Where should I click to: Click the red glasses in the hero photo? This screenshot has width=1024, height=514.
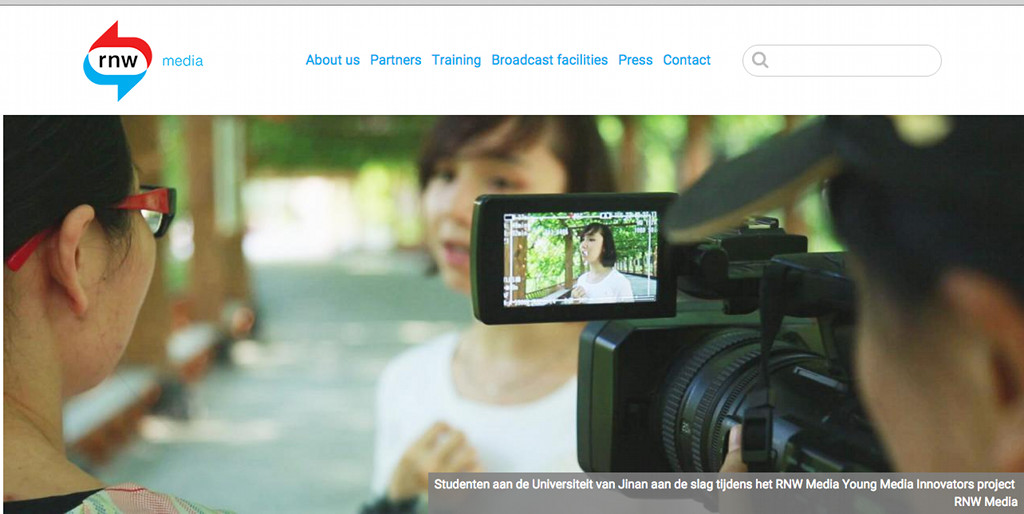pyautogui.click(x=148, y=212)
